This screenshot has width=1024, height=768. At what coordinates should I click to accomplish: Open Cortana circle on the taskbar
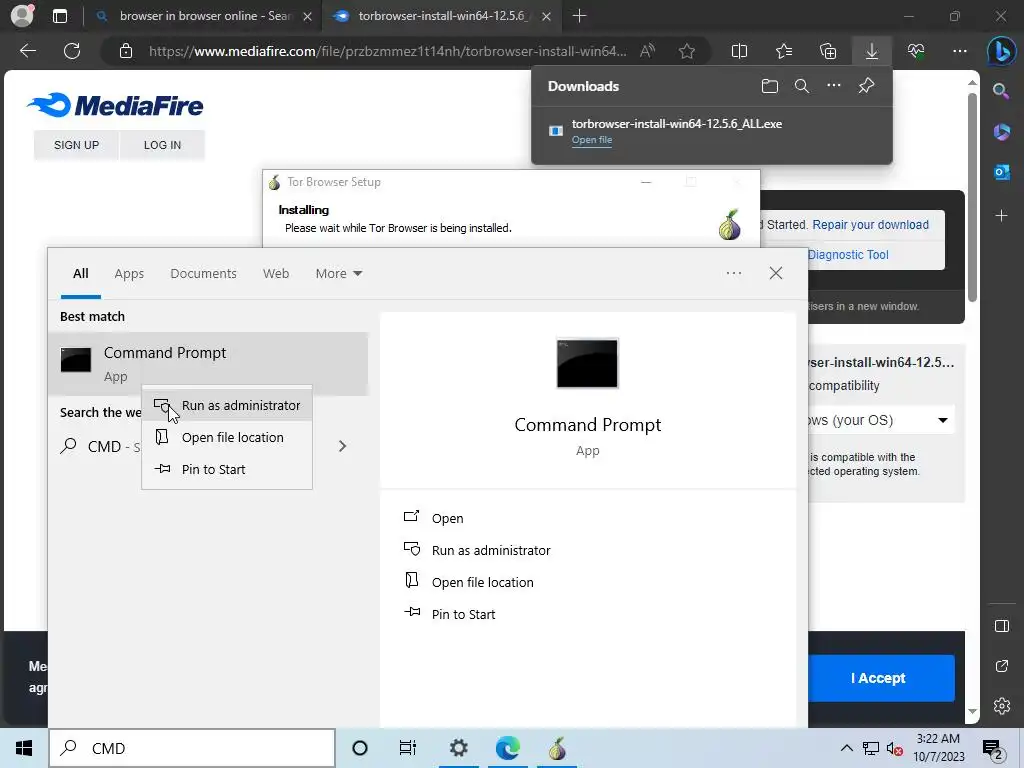360,748
